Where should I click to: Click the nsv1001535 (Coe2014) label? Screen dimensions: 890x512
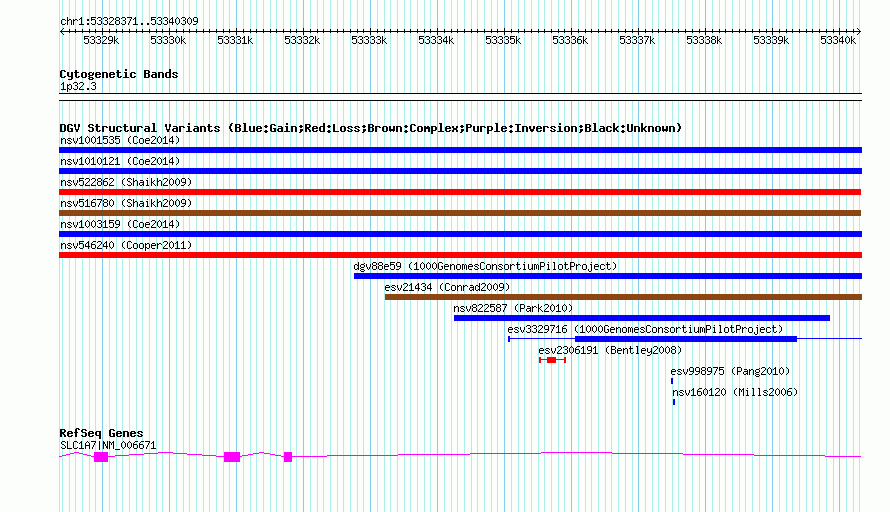tap(120, 140)
